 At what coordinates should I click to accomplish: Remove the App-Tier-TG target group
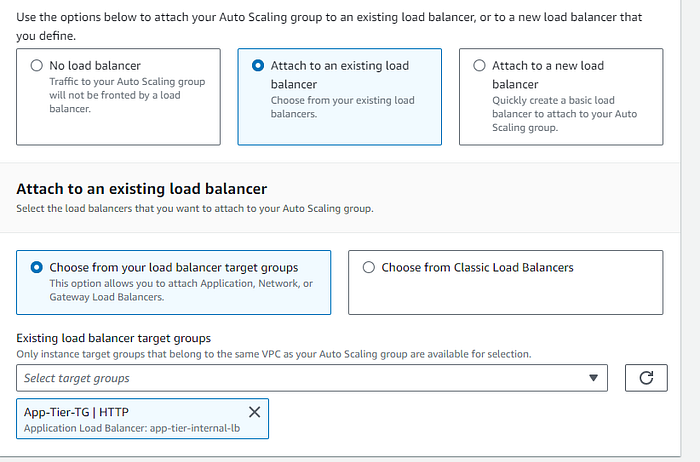[254, 412]
